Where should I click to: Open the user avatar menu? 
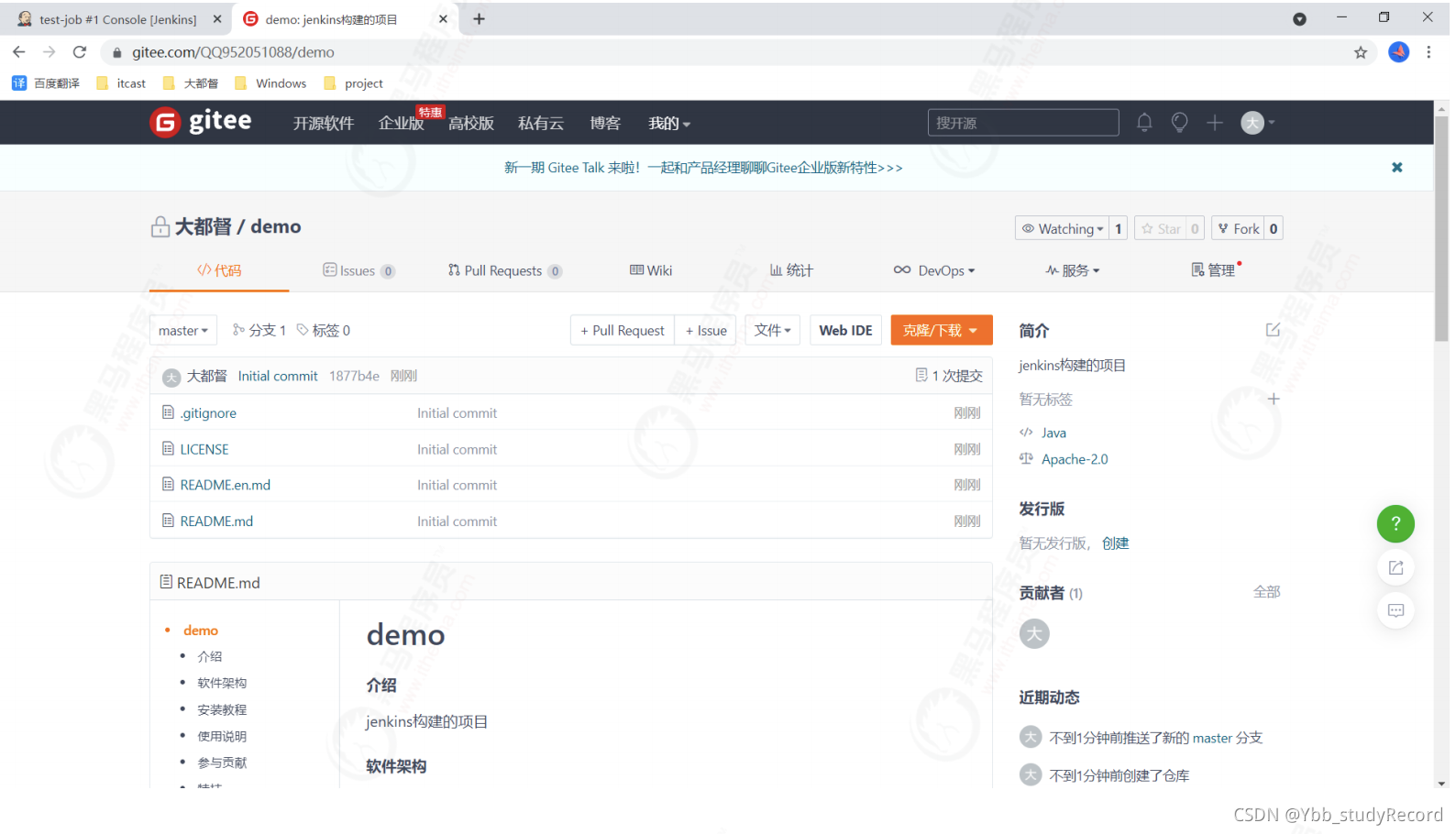coord(1257,123)
